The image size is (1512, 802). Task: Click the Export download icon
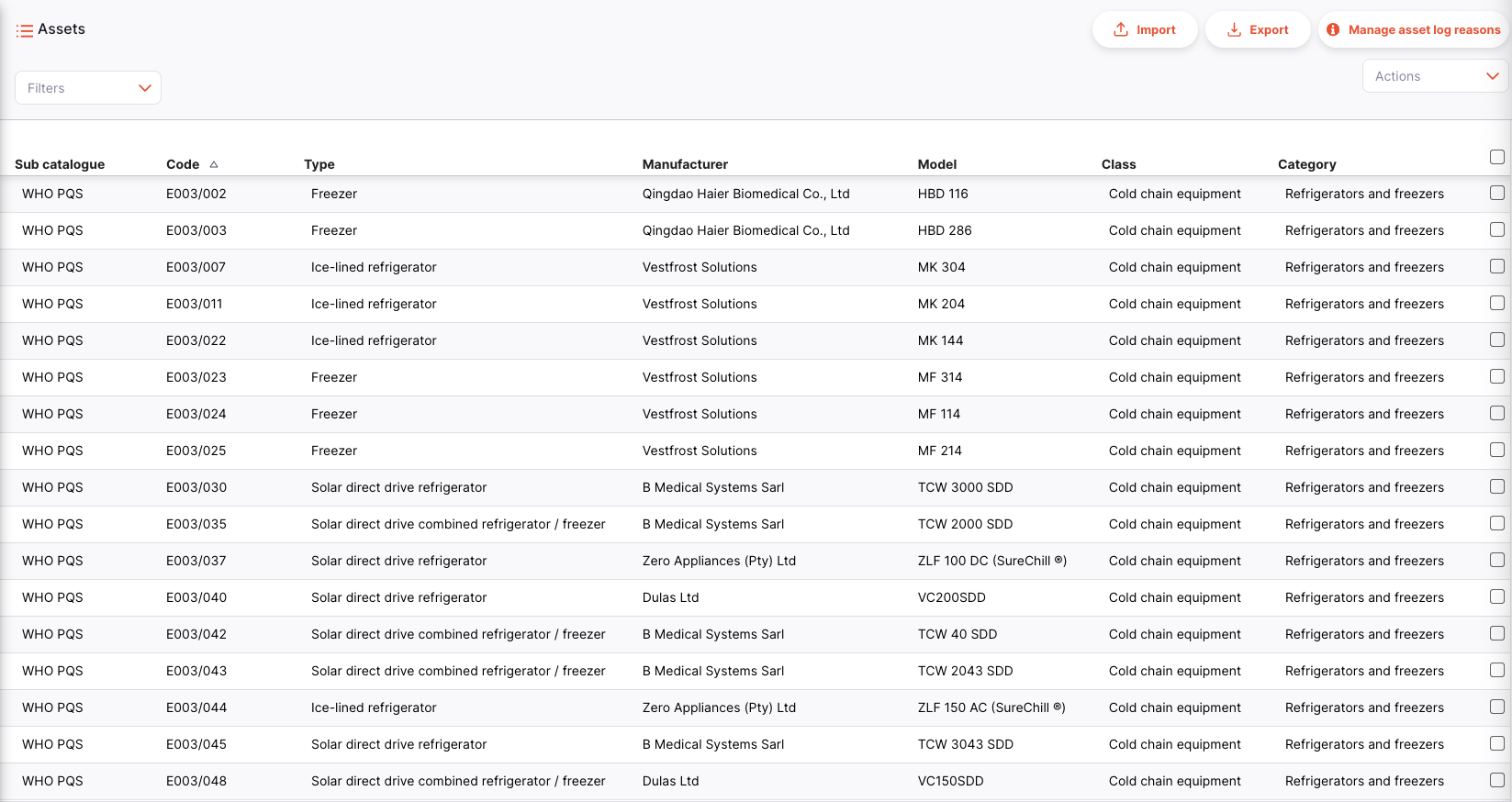click(x=1235, y=29)
